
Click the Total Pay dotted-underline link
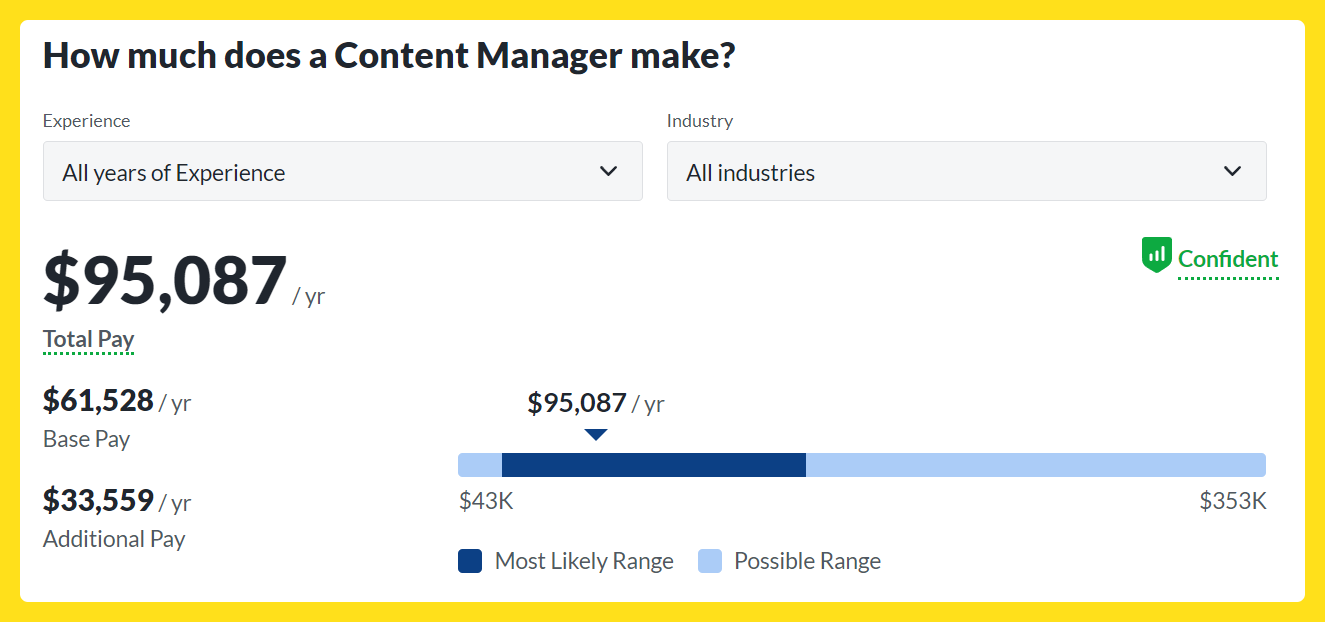coord(88,340)
